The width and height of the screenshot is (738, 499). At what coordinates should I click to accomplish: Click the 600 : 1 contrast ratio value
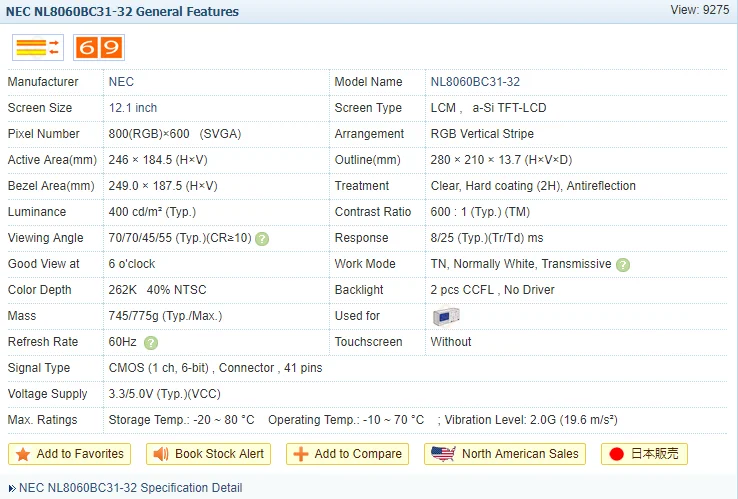(x=480, y=212)
